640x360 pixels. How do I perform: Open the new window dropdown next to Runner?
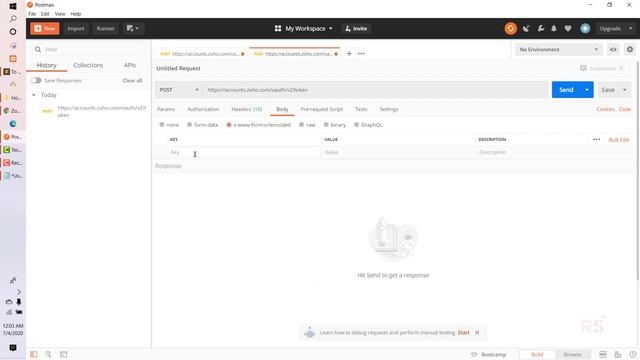[x=132, y=29]
